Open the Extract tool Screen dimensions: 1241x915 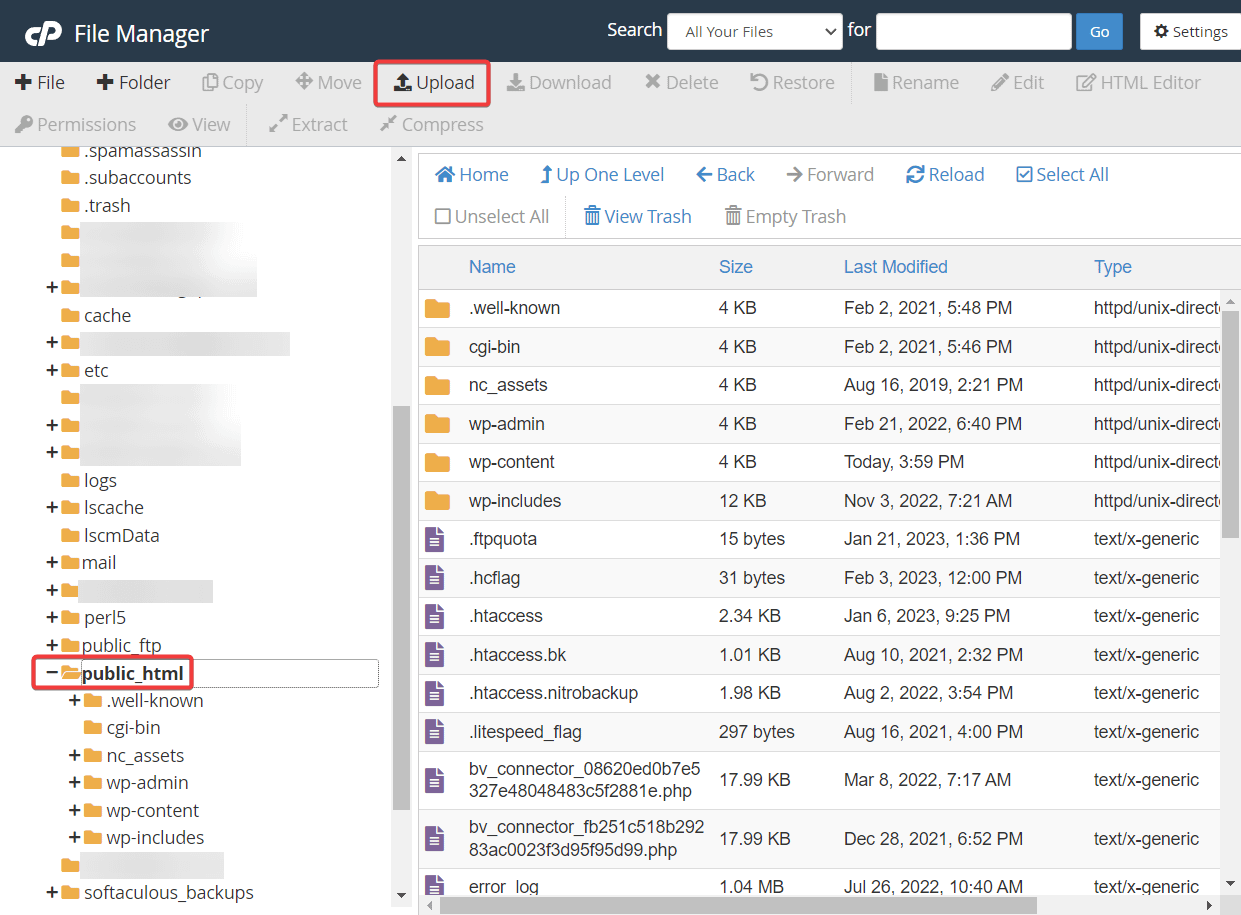click(x=307, y=124)
